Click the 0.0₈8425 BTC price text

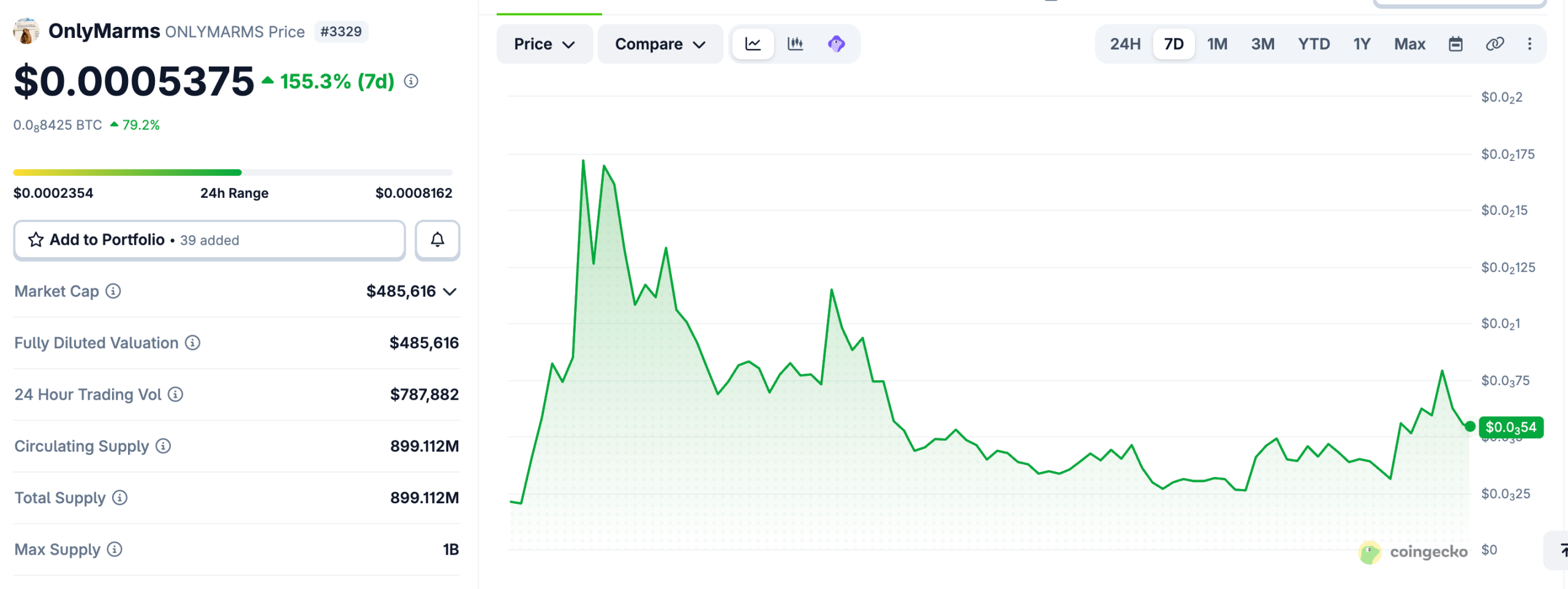[x=58, y=126]
